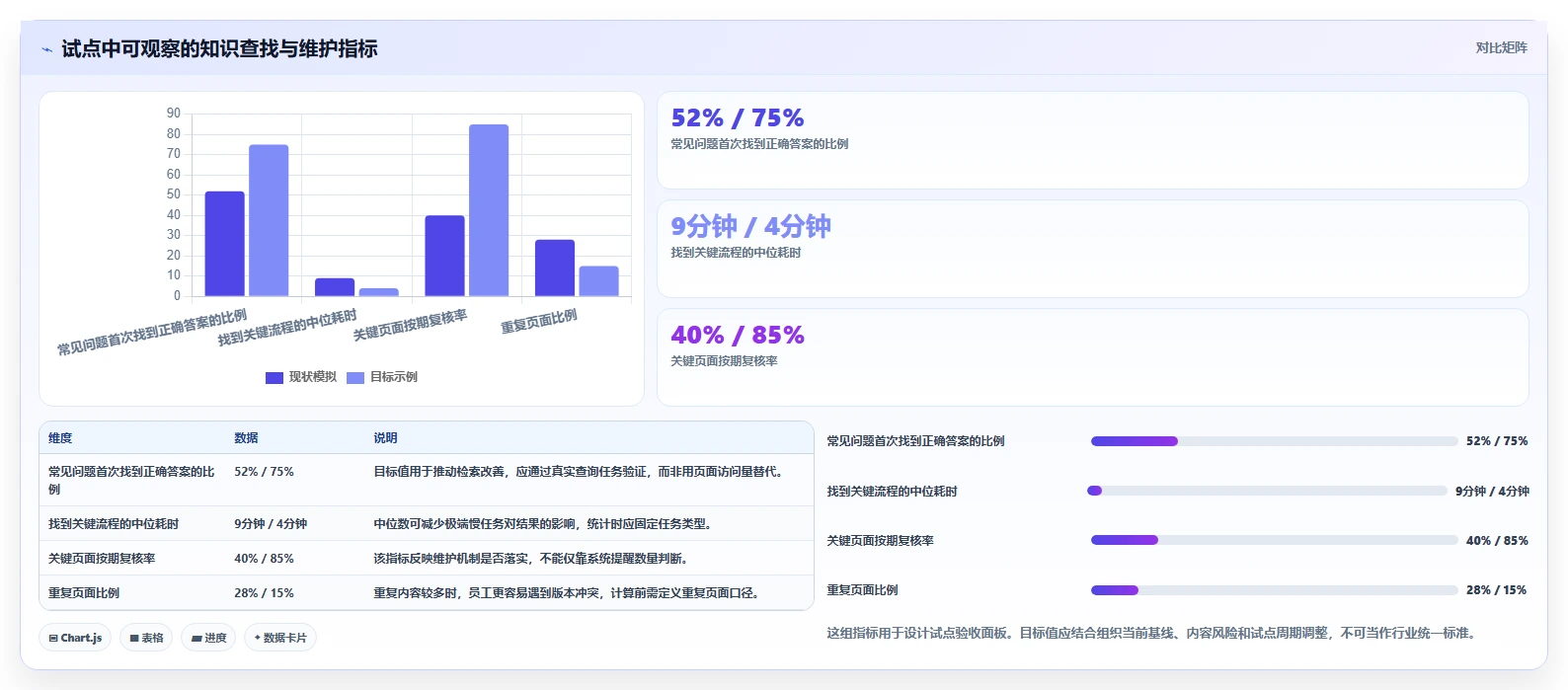The height and width of the screenshot is (690, 1568).
Task: Select the 表格 tag chip
Action: point(146,638)
